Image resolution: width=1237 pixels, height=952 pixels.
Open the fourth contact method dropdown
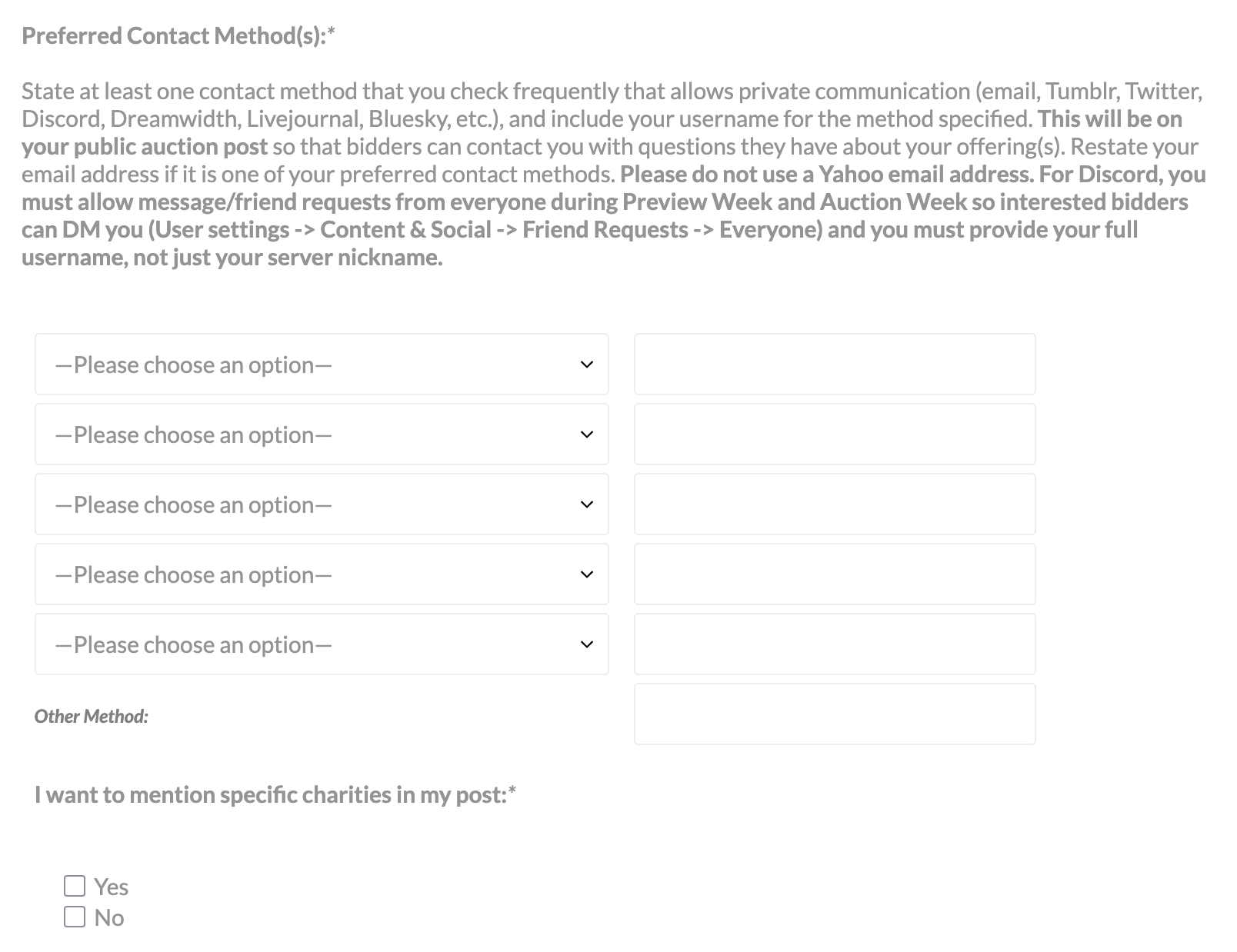coord(322,574)
